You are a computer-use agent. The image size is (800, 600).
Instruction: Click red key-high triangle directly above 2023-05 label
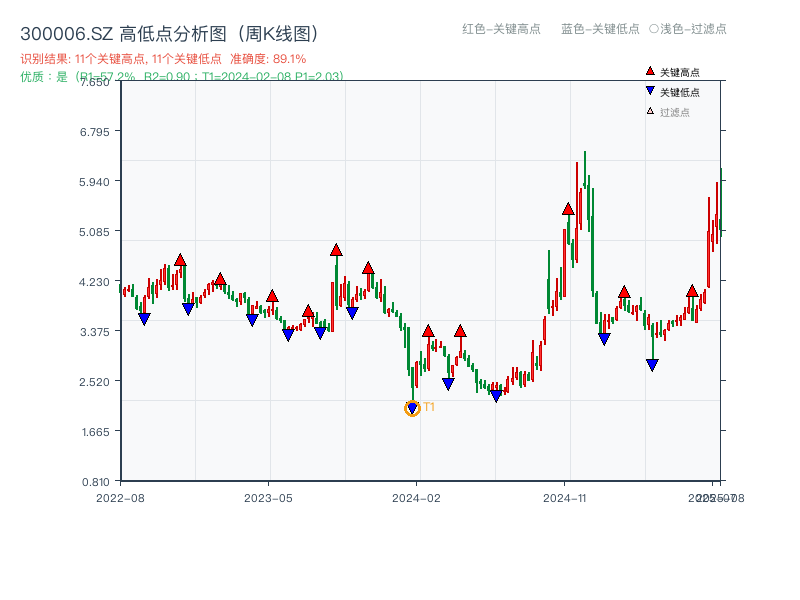pos(272,296)
